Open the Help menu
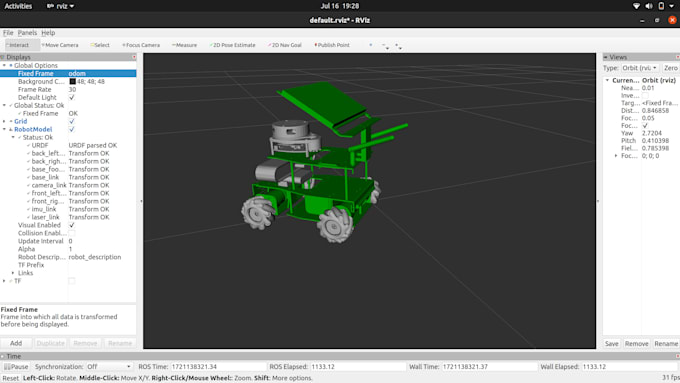Image resolution: width=680 pixels, height=383 pixels. (x=48, y=33)
